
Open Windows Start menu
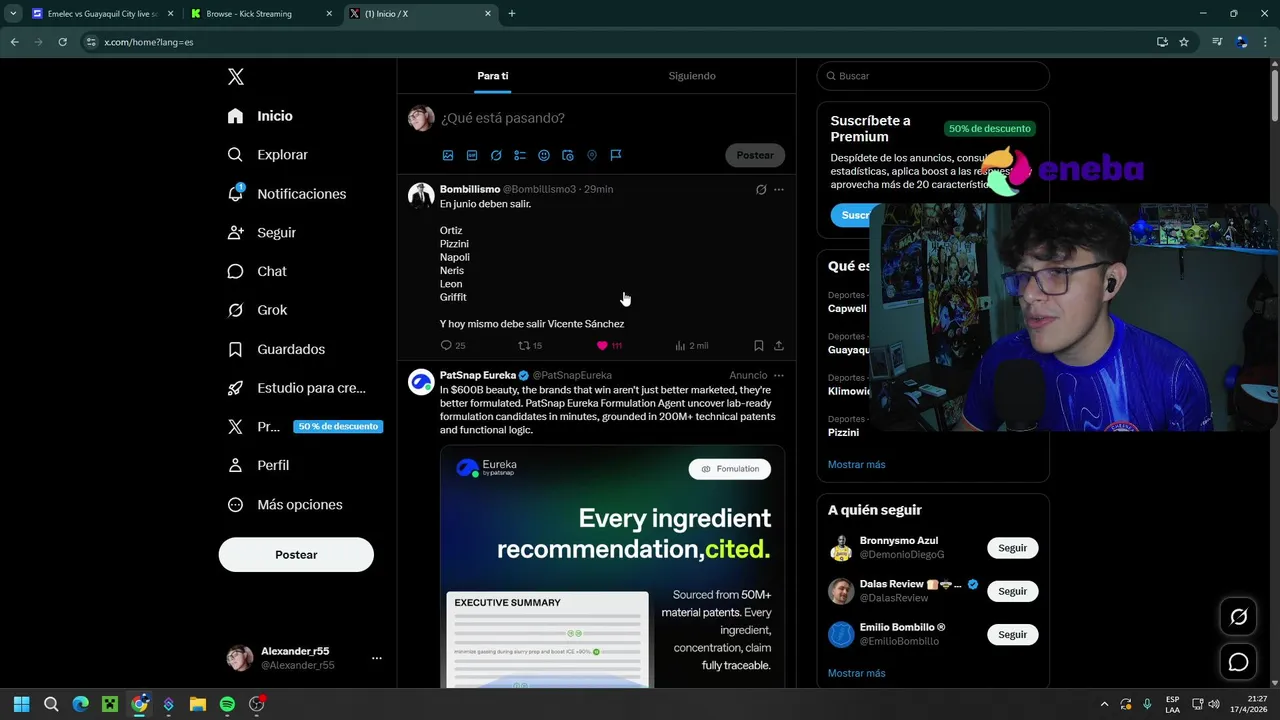click(21, 704)
